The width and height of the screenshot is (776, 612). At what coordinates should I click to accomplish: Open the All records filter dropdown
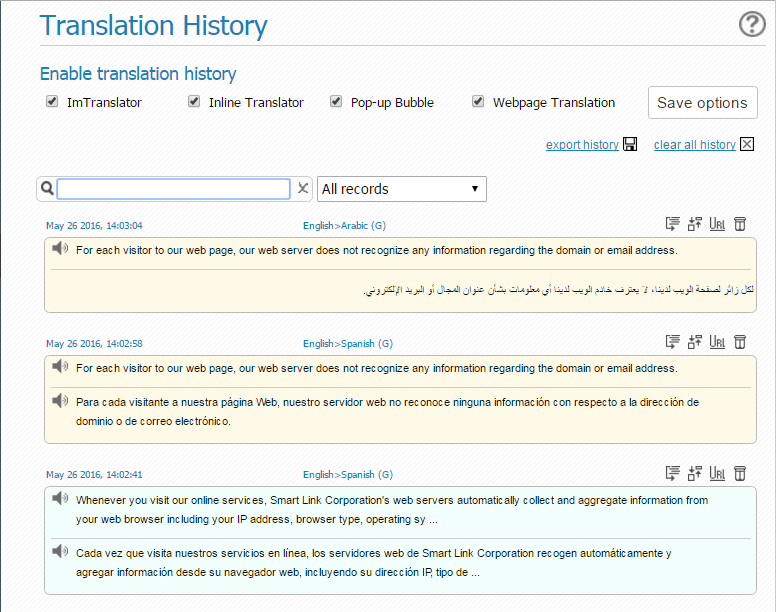pos(402,189)
